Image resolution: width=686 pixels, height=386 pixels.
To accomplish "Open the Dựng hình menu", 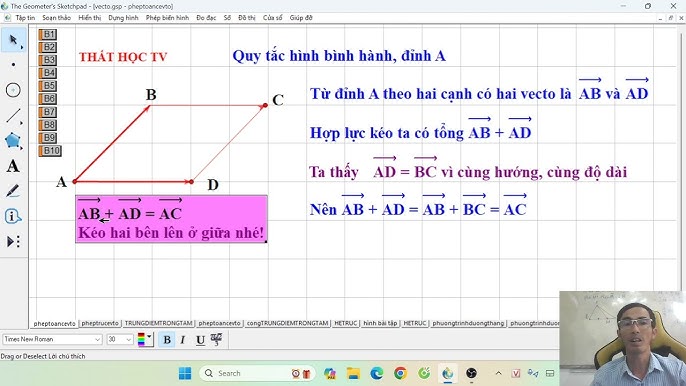I will 123,18.
